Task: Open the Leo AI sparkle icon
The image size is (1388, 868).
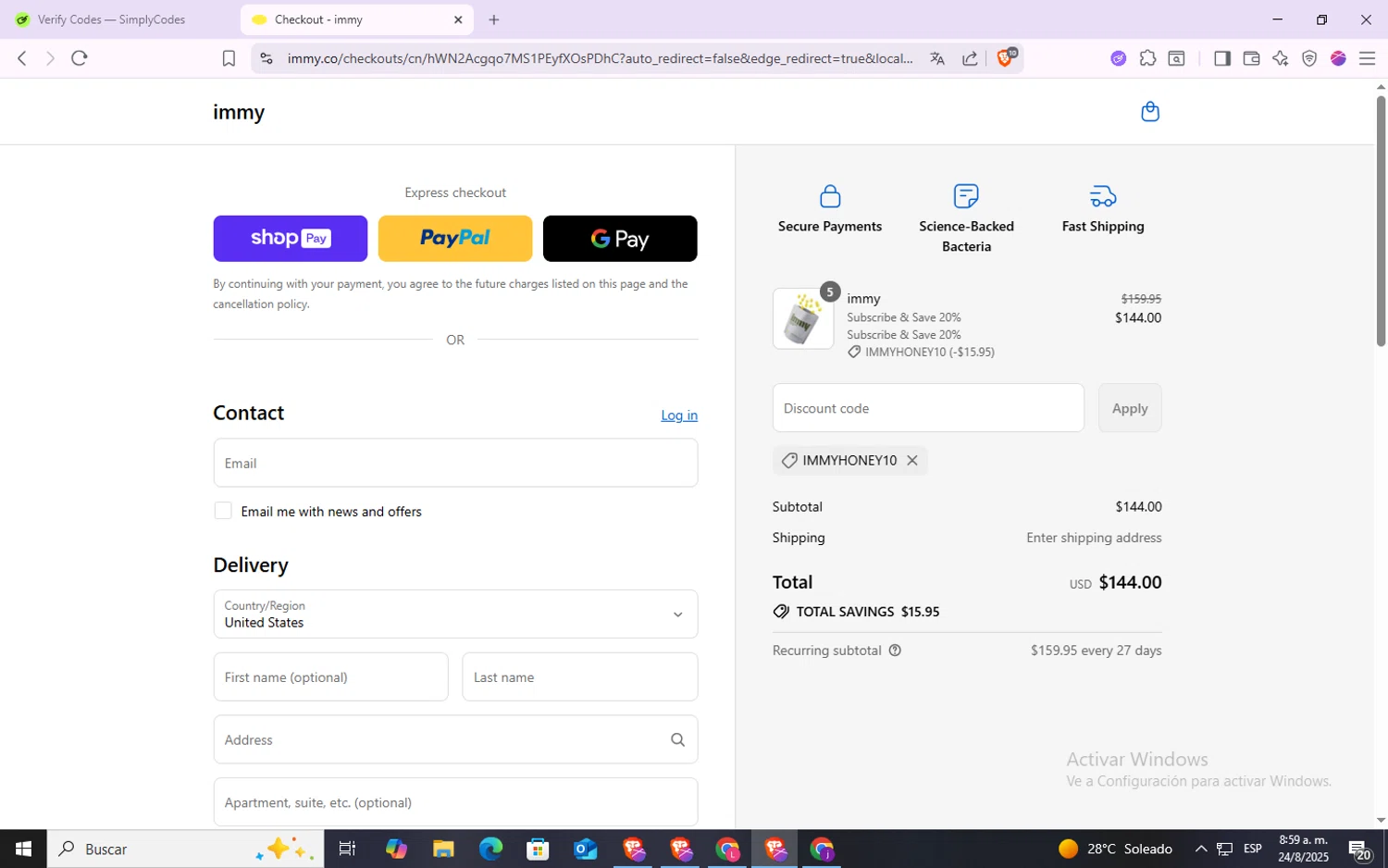Action: tap(1281, 58)
